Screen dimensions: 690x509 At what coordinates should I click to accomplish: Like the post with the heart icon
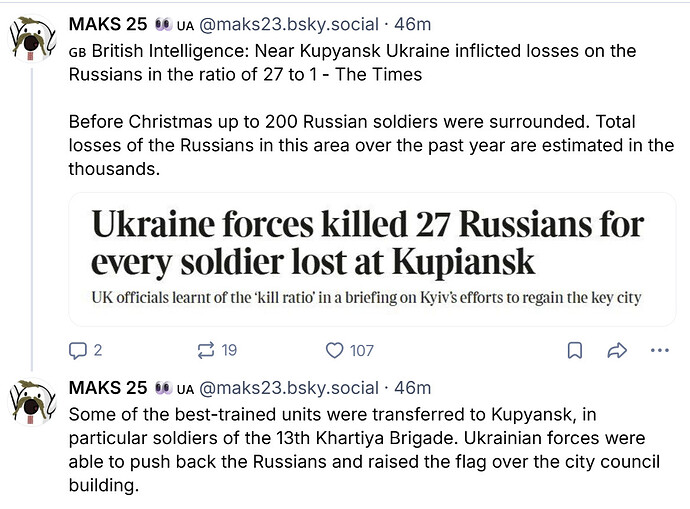(335, 350)
